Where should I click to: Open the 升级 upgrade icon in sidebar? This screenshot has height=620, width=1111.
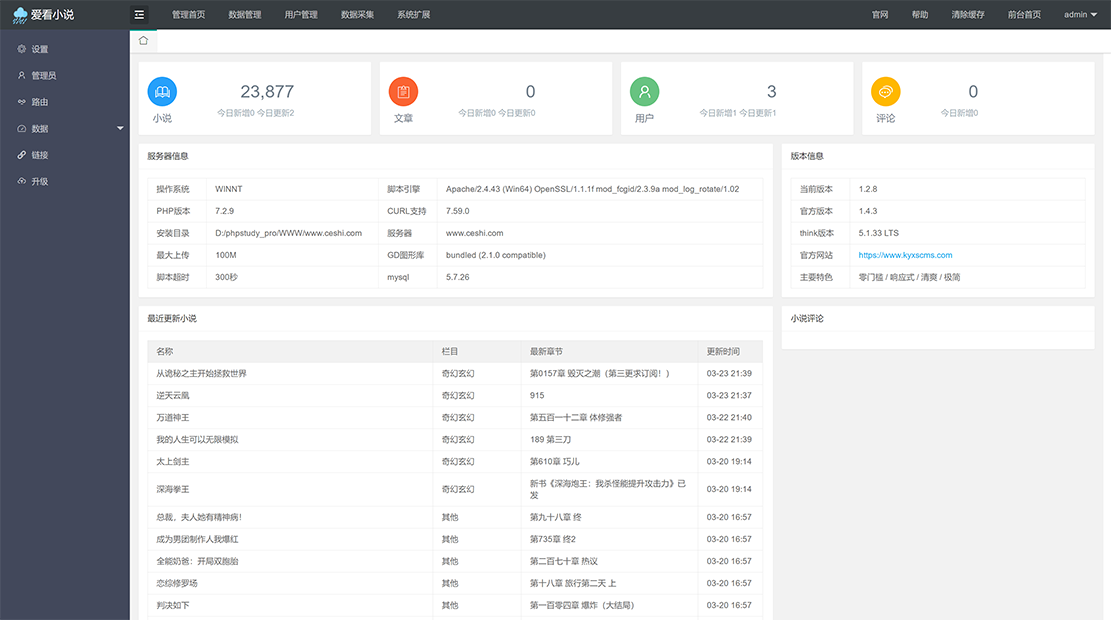[22, 182]
